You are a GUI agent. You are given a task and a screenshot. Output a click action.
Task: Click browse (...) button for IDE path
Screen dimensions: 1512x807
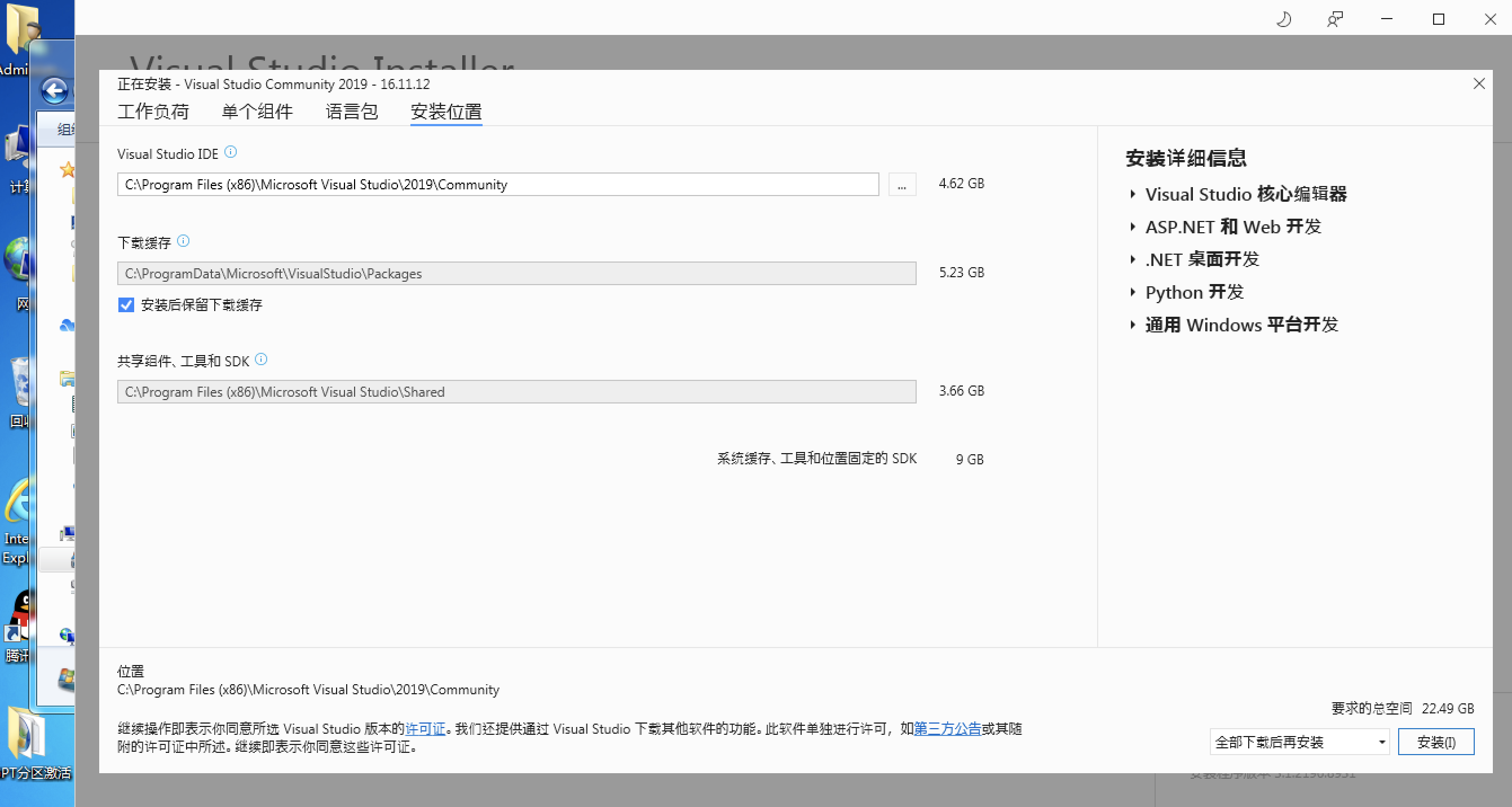901,185
